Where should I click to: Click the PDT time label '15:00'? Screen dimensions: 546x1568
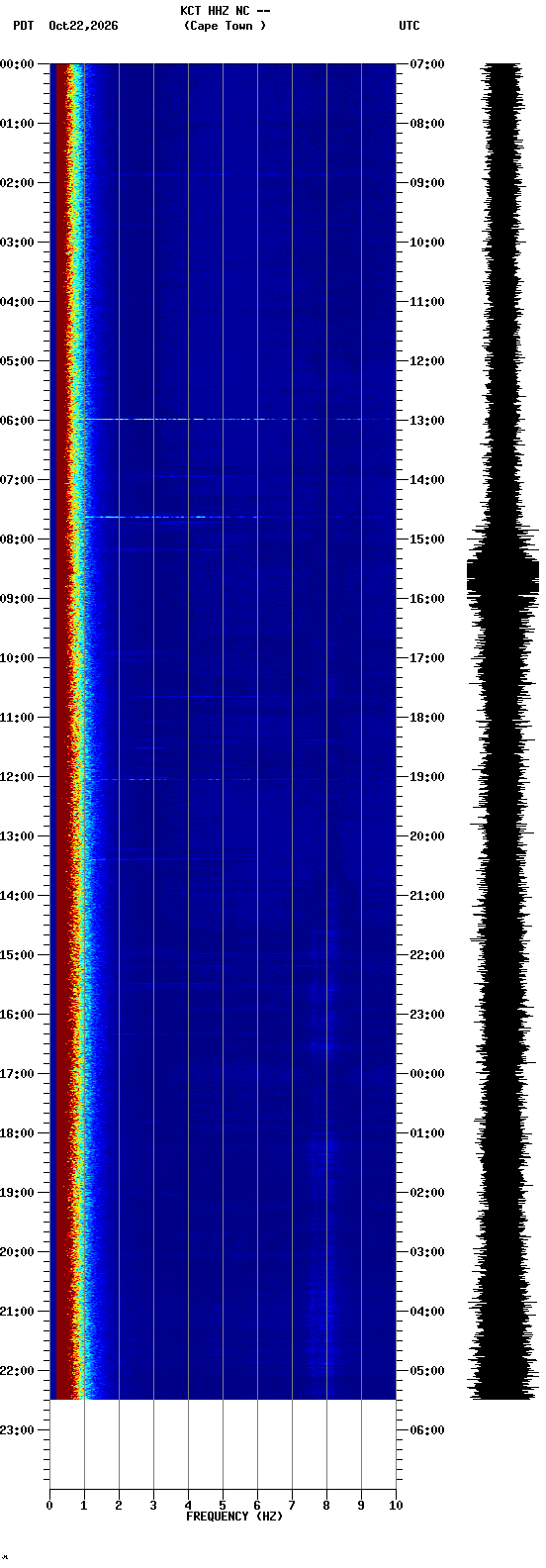[x=17, y=955]
